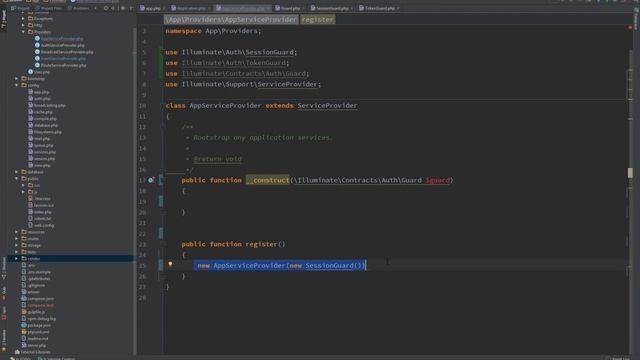Open Version Control tool window in status bar
This screenshot has height=360, width=640.
56,358
